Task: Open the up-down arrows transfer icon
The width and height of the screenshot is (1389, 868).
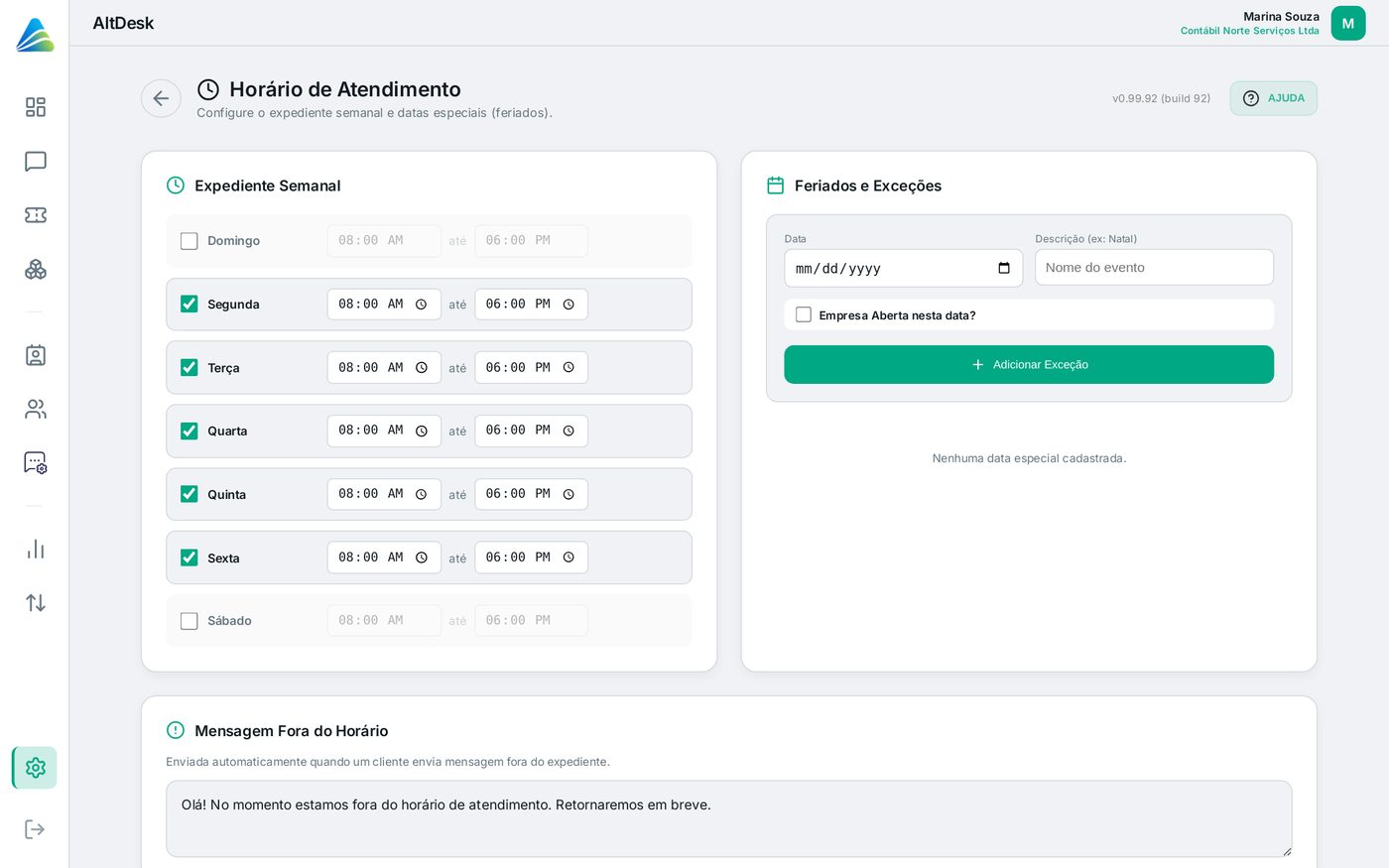Action: click(x=36, y=603)
